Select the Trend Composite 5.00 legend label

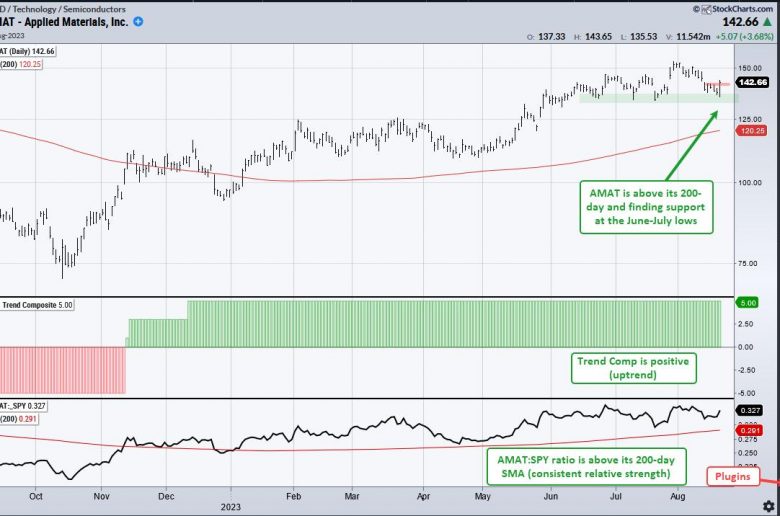point(37,305)
